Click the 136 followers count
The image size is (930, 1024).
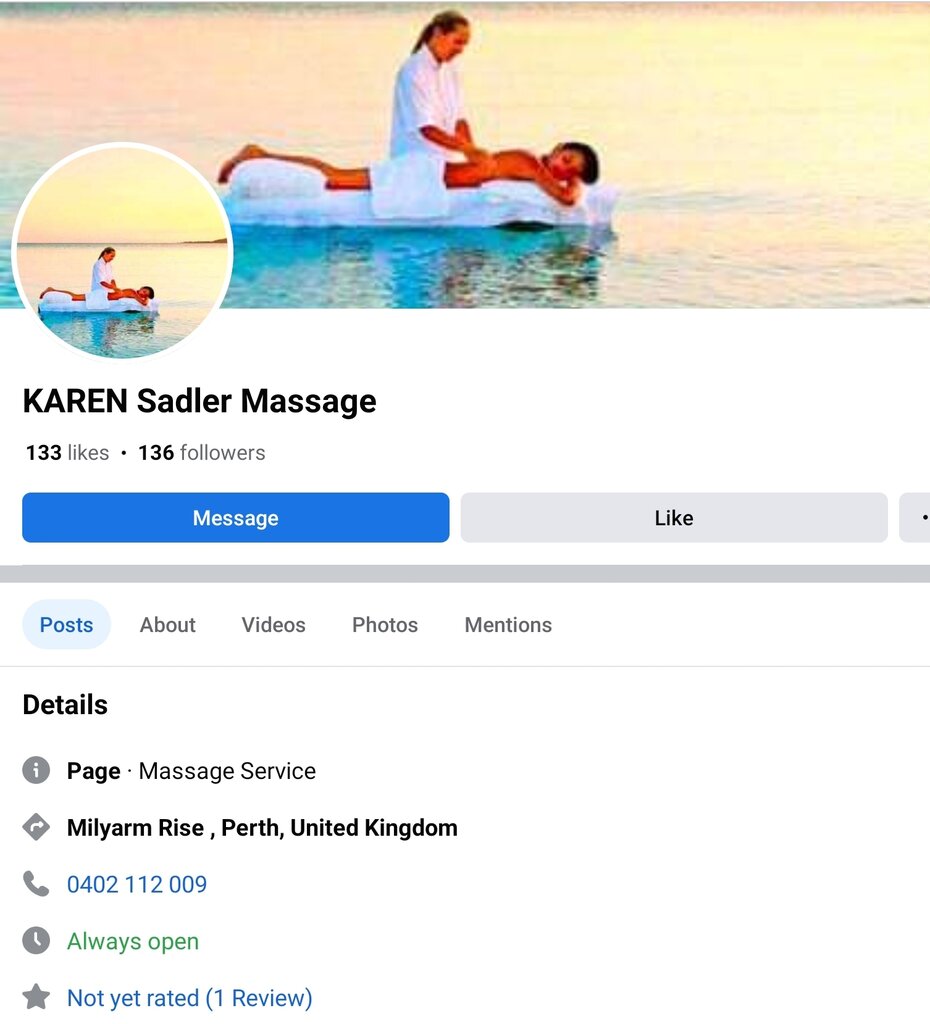coord(202,453)
